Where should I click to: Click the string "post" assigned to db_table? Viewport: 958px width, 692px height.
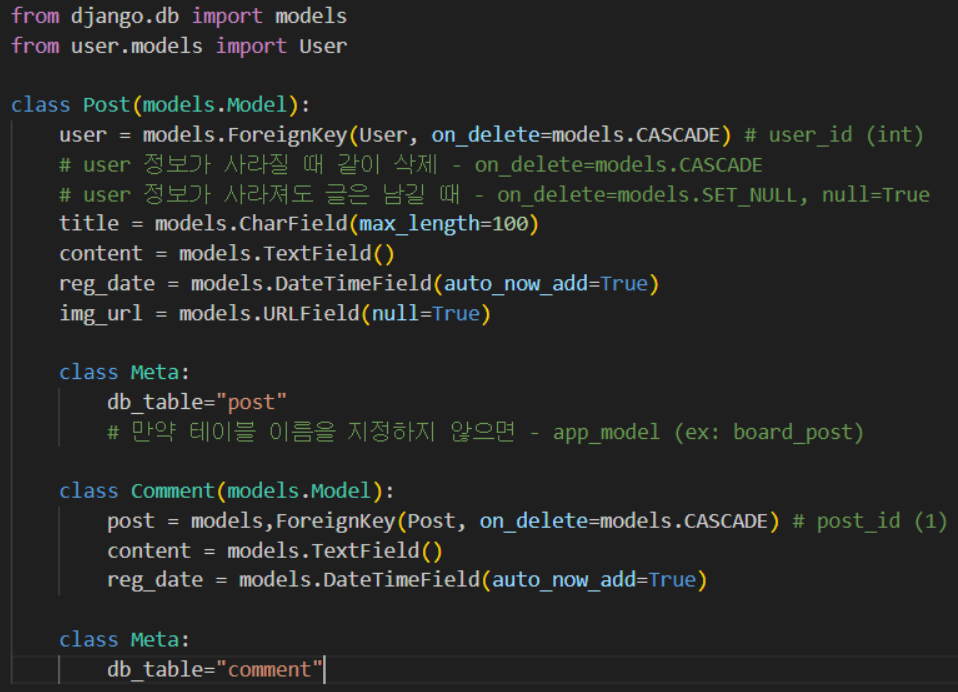point(251,402)
